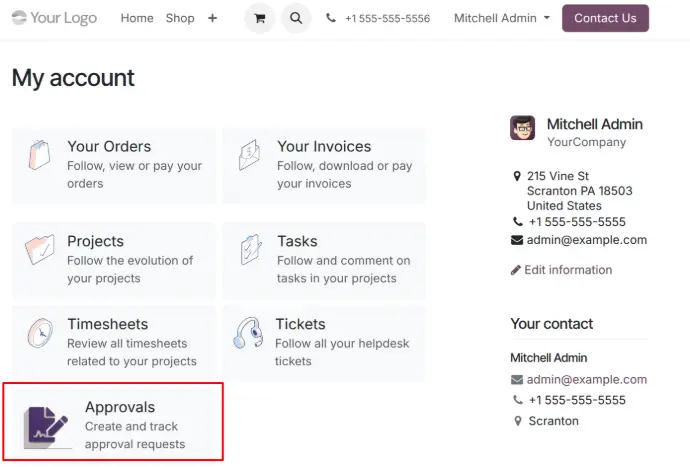
Task: Click the Your Invoices document icon
Action: point(250,156)
